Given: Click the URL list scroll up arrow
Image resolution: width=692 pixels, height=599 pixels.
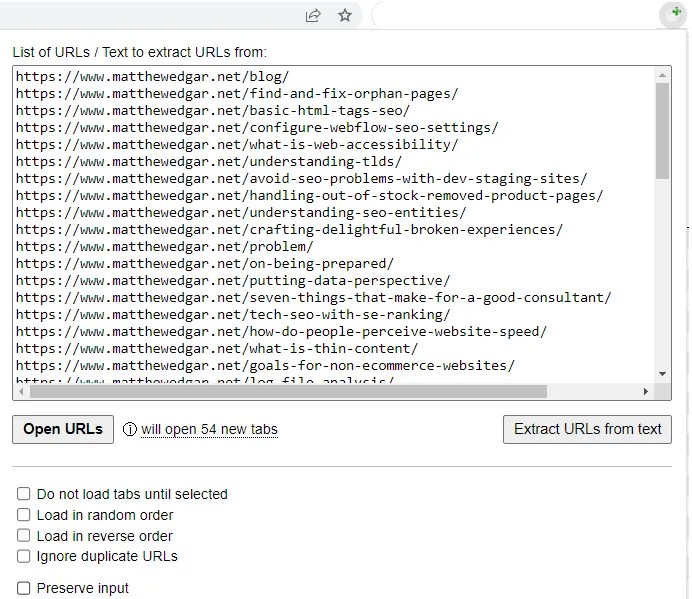Looking at the screenshot, I should (x=662, y=75).
